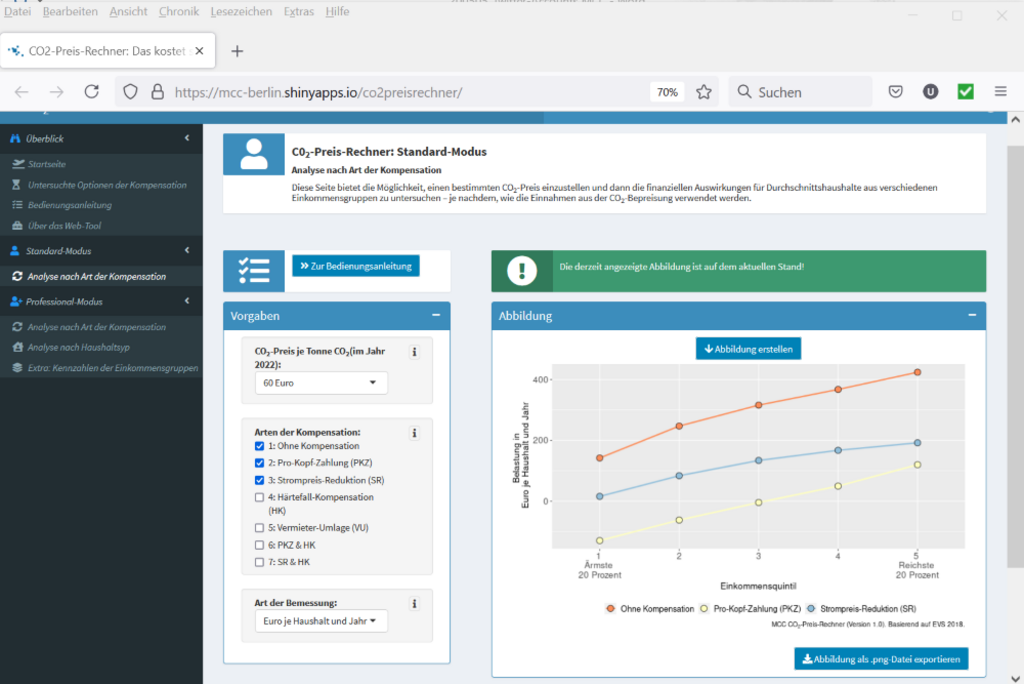Click info icon beside Art der Bemessung
The image size is (1024, 684).
click(414, 604)
